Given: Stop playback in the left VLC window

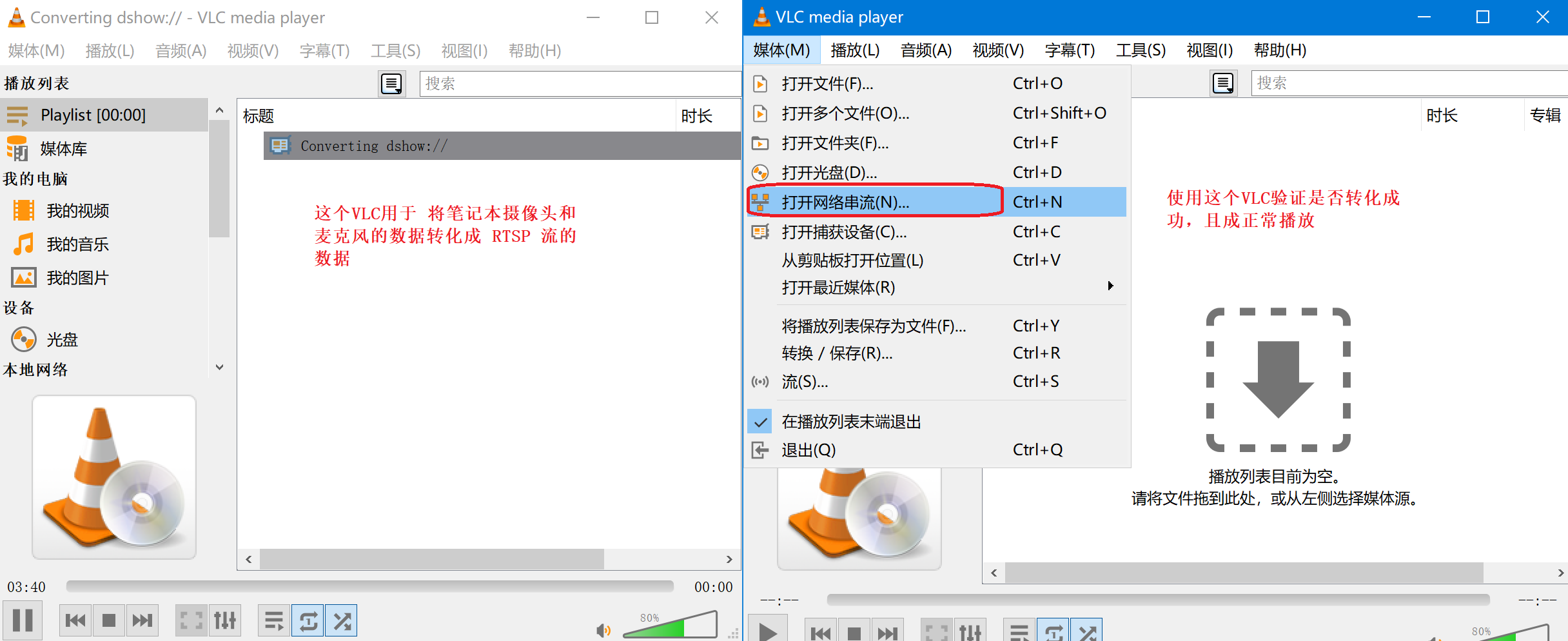Looking at the screenshot, I should 109,620.
